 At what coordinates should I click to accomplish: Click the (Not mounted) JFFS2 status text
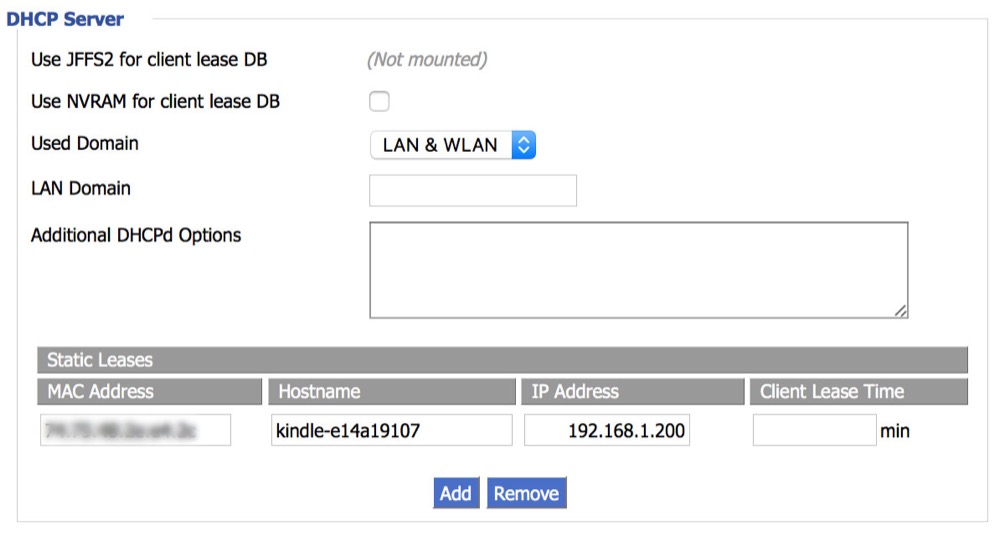427,59
